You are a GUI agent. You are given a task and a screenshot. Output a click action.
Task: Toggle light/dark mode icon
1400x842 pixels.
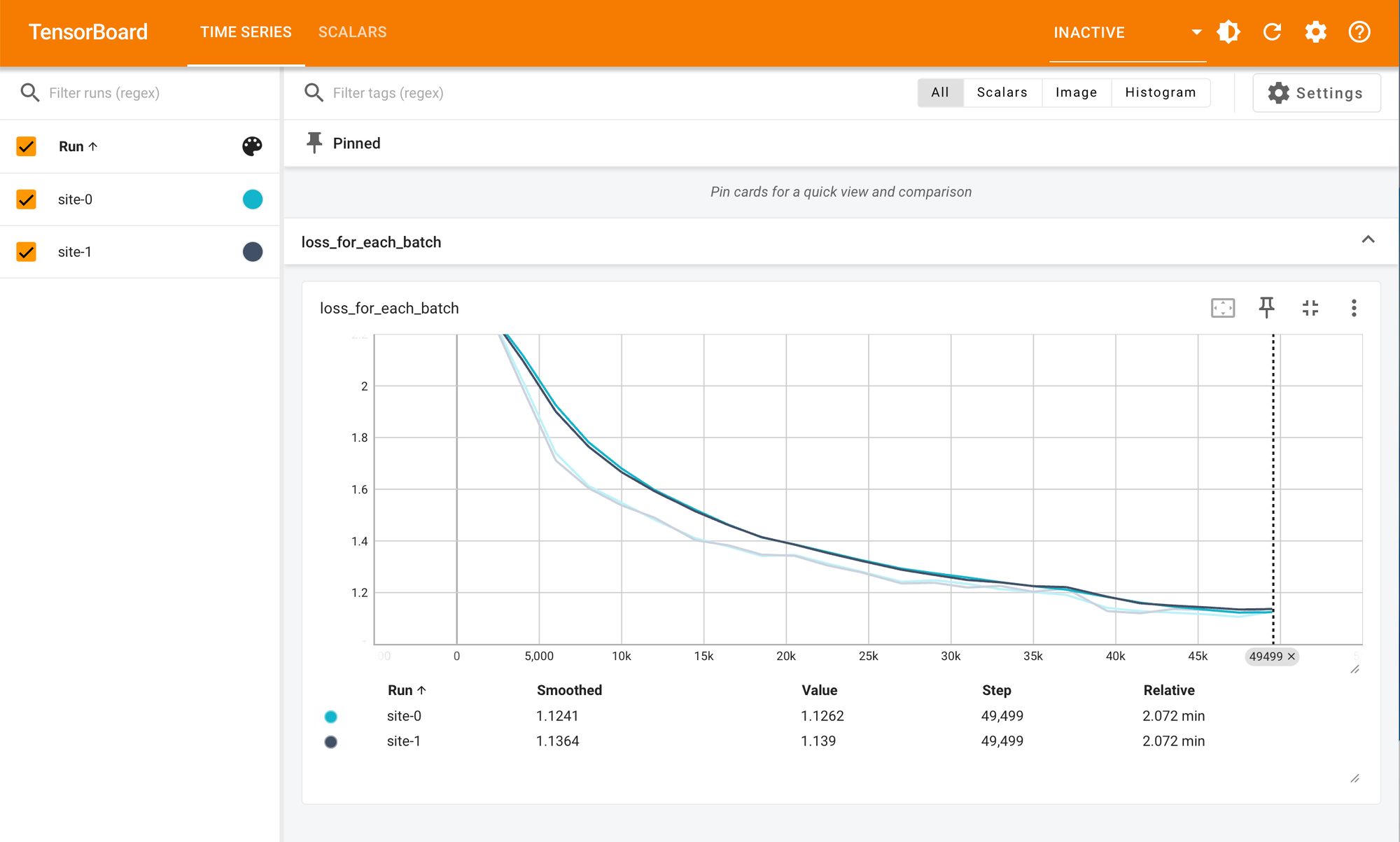pos(1228,32)
